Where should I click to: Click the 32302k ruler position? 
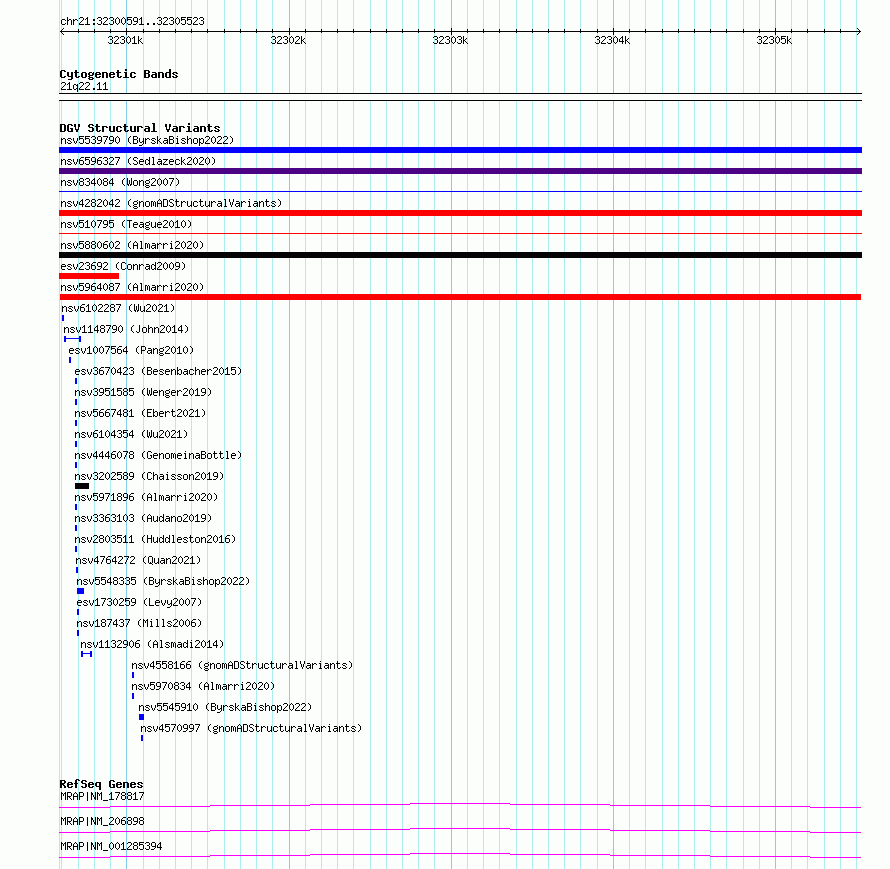[x=288, y=40]
